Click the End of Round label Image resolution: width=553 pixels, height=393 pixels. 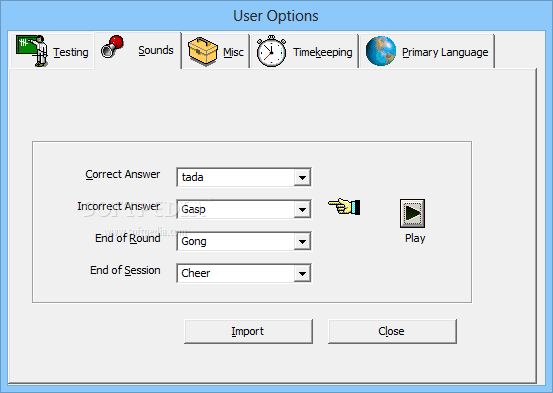pos(128,238)
